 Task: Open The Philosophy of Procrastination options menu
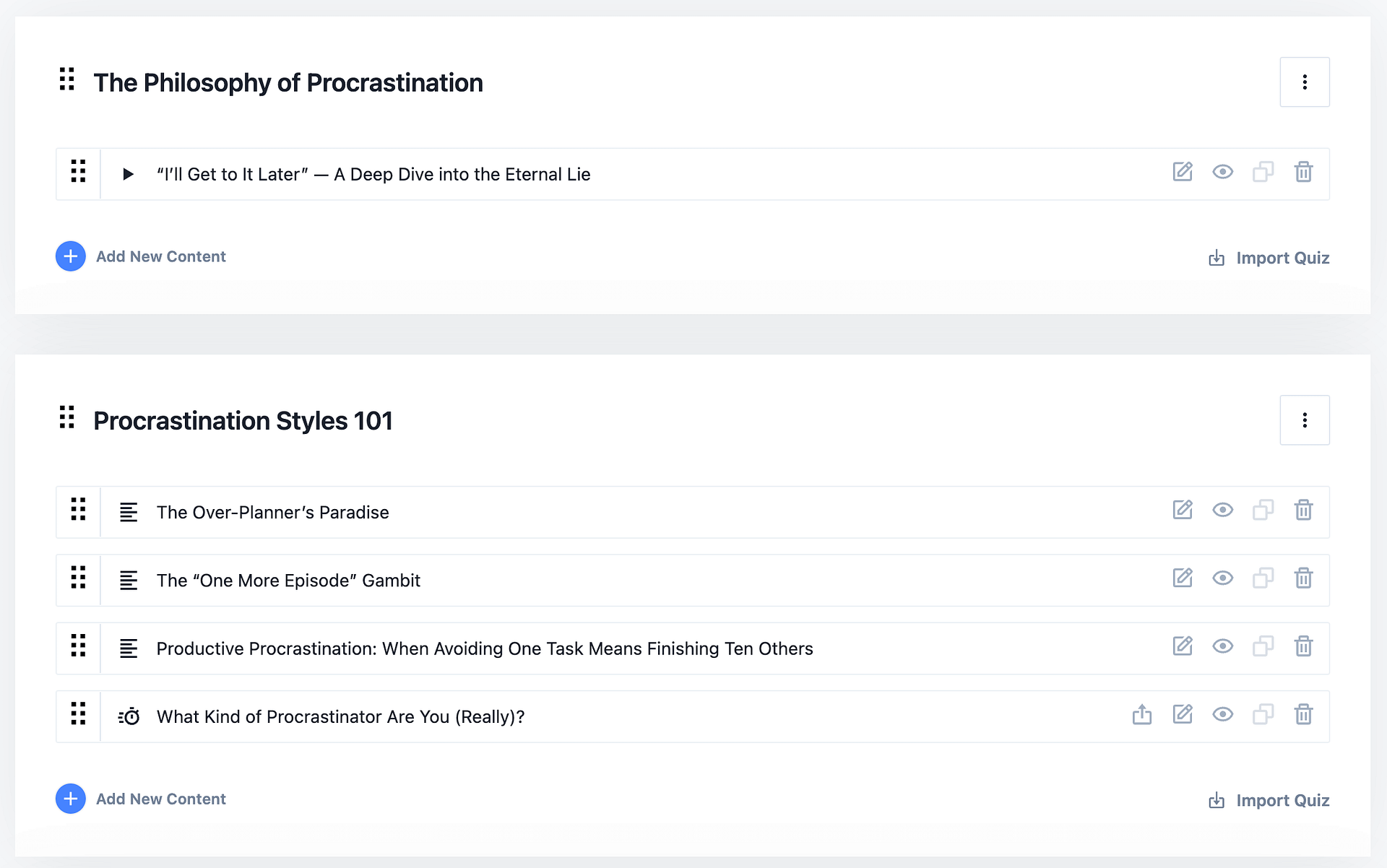click(1304, 82)
